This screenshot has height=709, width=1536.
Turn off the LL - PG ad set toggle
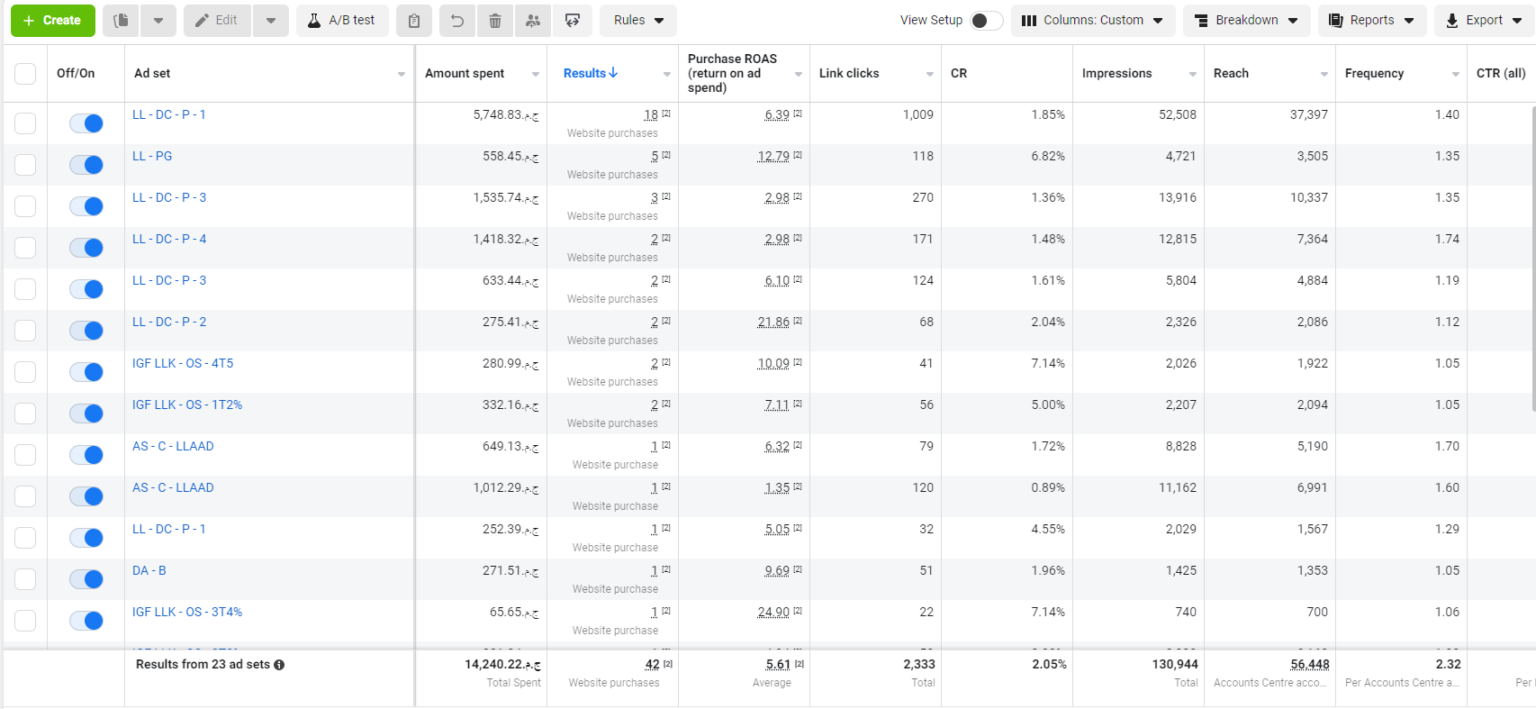[86, 165]
